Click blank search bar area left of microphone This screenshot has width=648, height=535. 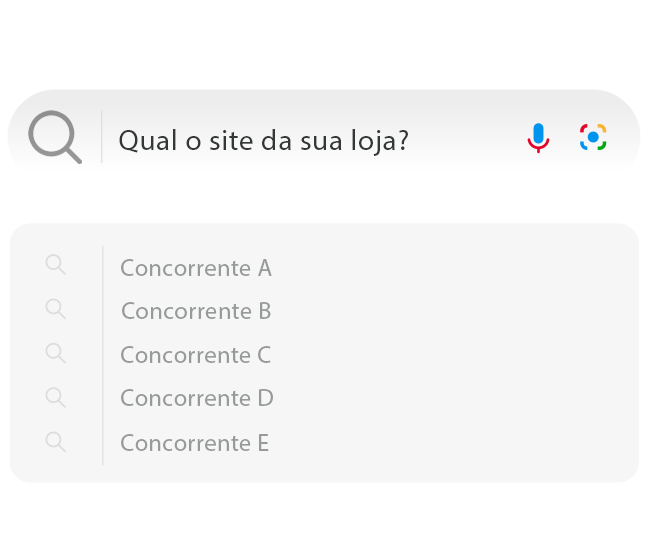tap(470, 138)
